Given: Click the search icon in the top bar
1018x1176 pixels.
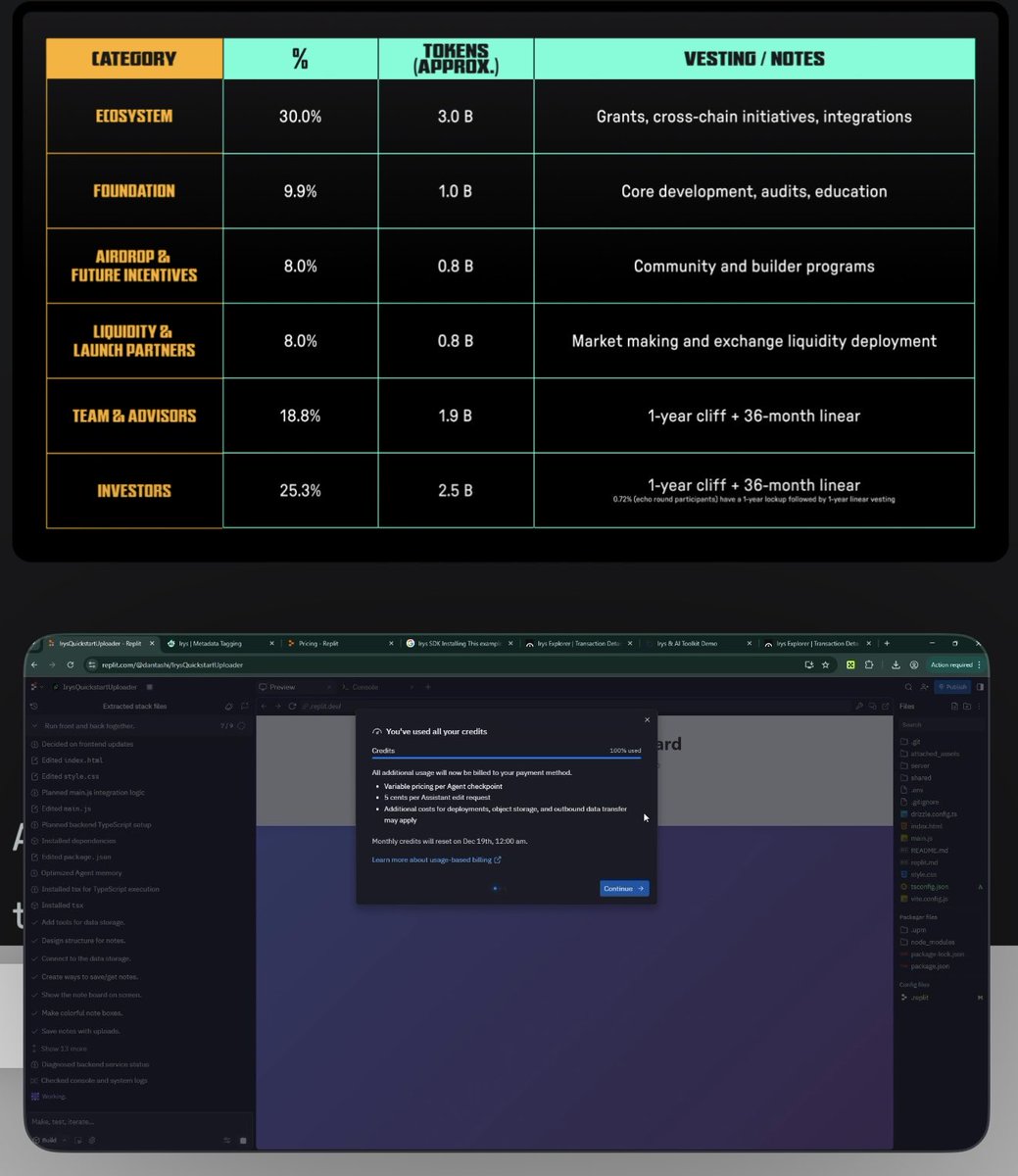Looking at the screenshot, I should click(908, 687).
